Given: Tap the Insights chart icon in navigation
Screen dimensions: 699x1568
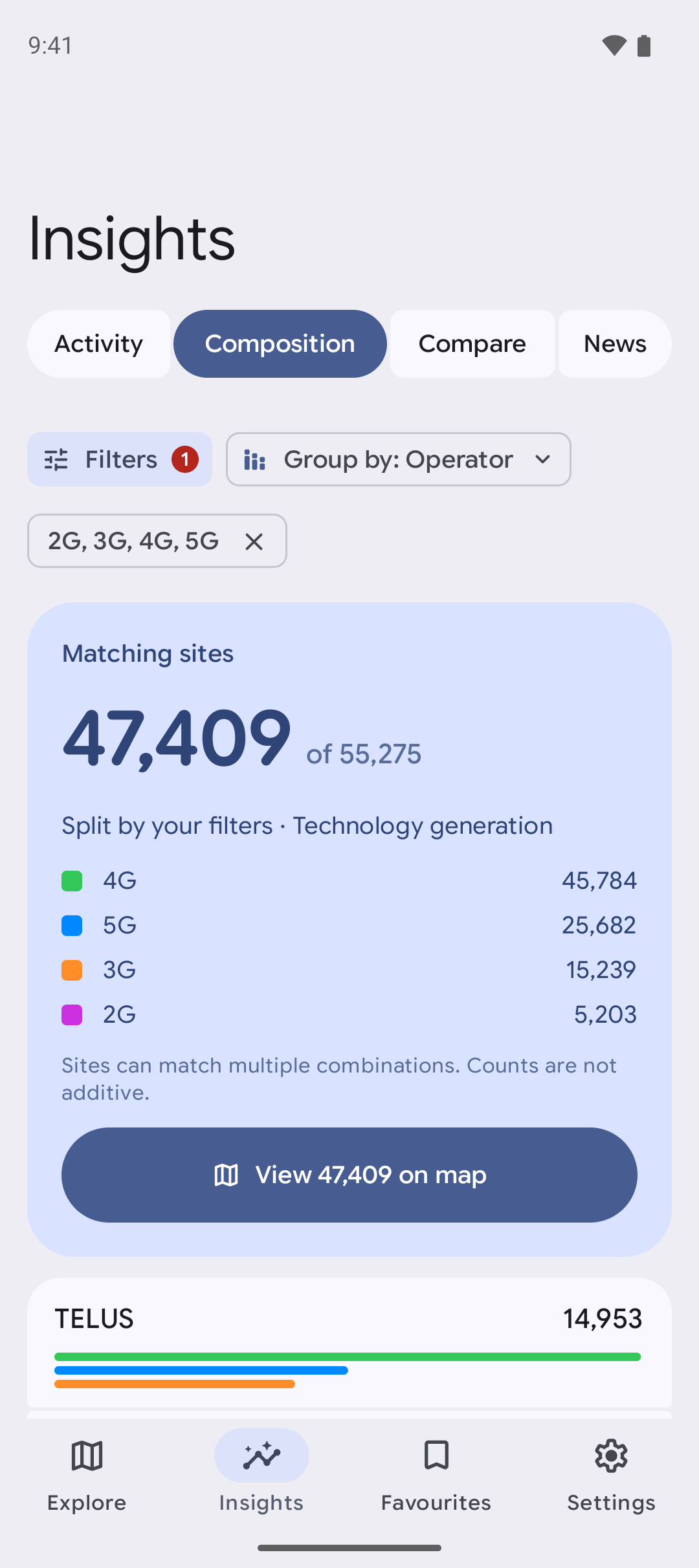Looking at the screenshot, I should [x=261, y=1455].
